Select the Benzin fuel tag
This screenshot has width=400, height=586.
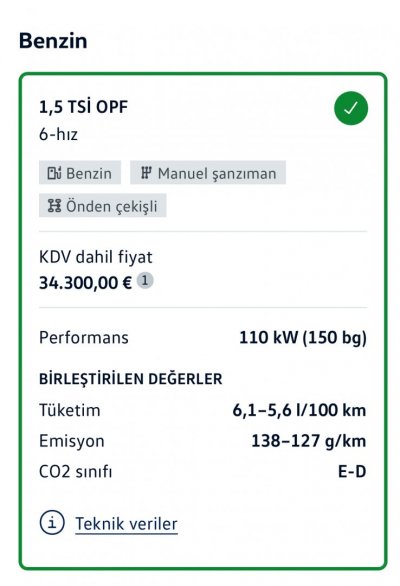(80, 173)
